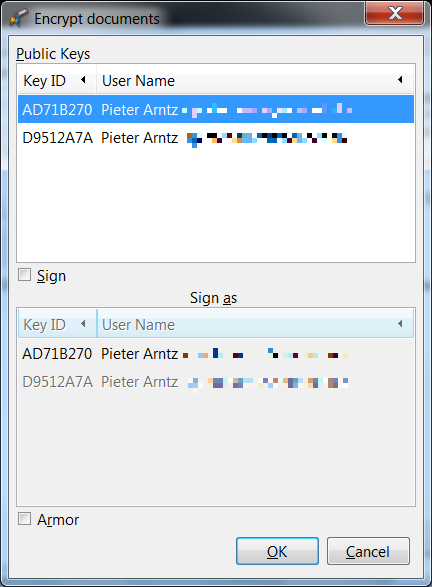Select public key AD71B270

pos(216,109)
